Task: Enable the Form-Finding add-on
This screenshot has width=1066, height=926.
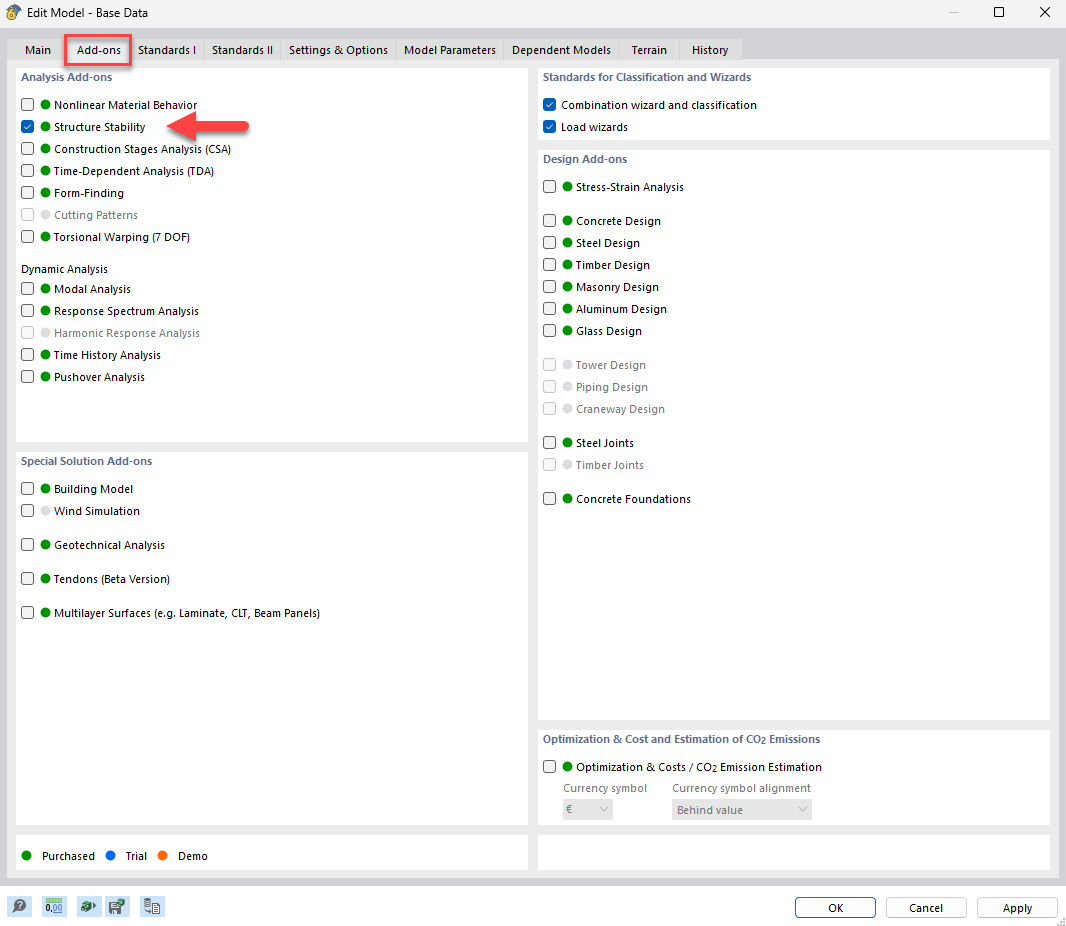Action: [27, 193]
